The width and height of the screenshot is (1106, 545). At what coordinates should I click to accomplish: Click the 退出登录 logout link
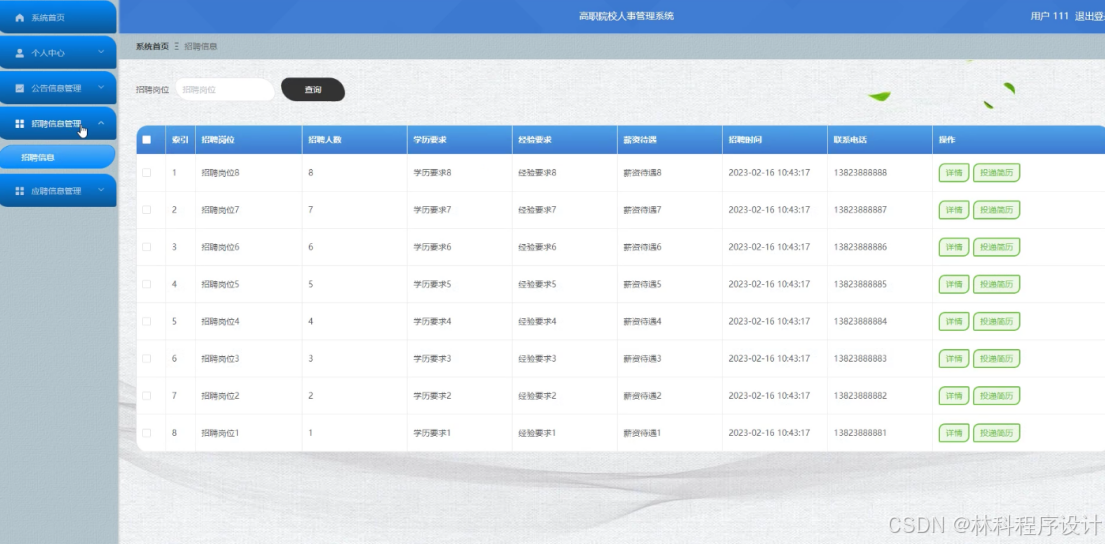click(x=1090, y=16)
